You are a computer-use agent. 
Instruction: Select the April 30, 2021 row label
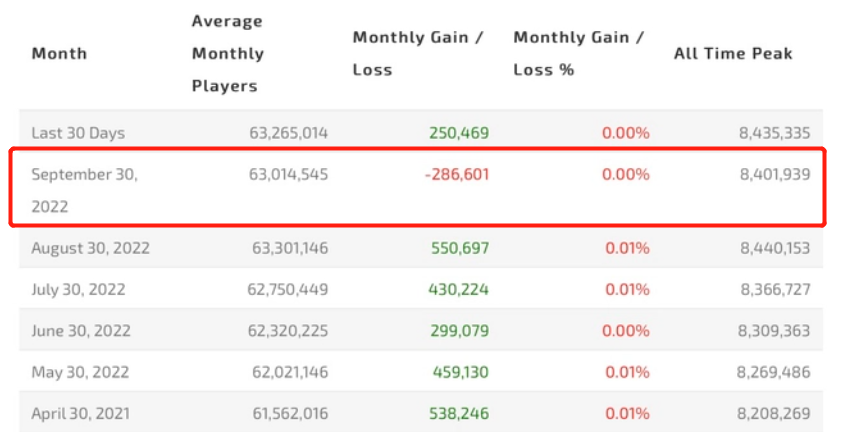pyautogui.click(x=80, y=413)
